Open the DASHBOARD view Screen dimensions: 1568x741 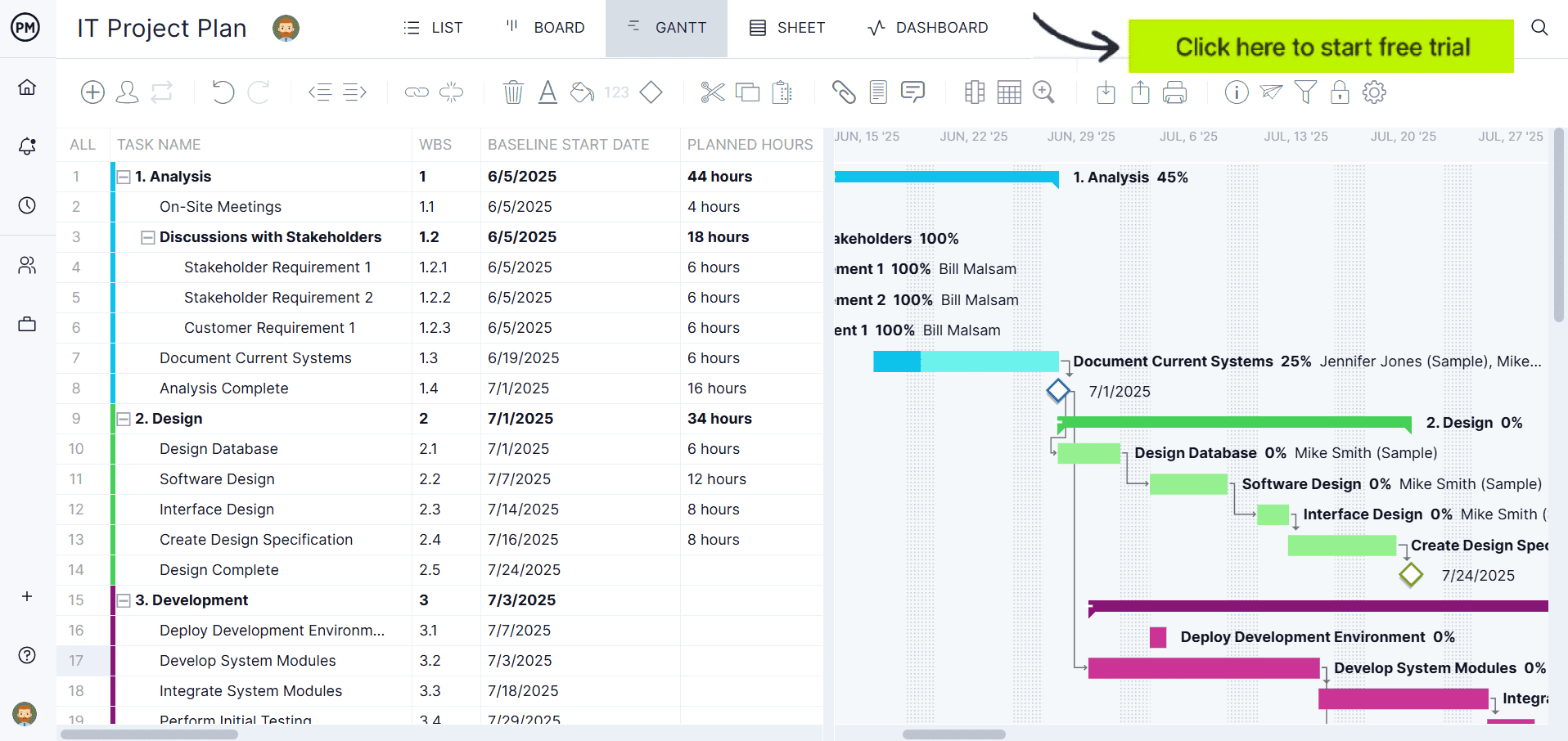[x=927, y=27]
